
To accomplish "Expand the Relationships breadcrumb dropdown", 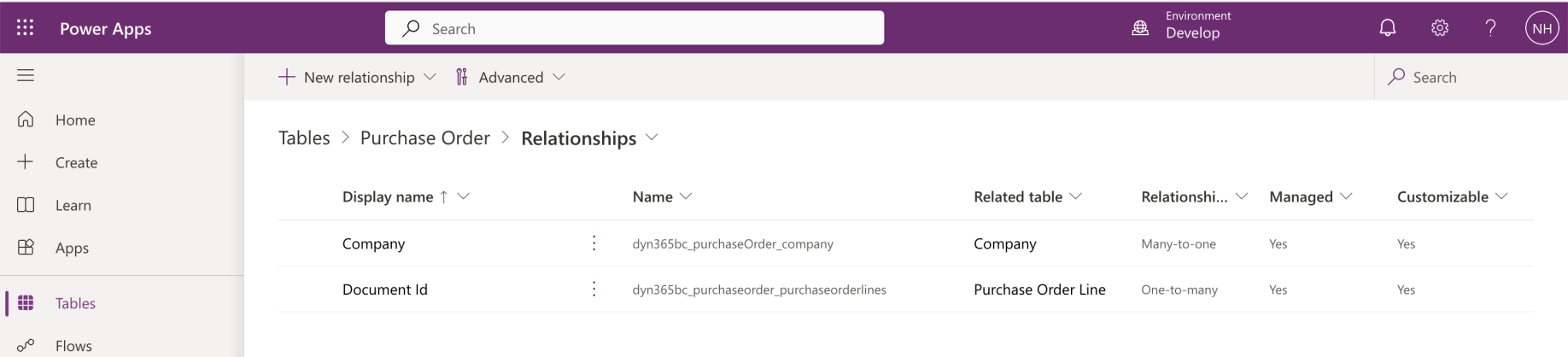I will [x=652, y=138].
